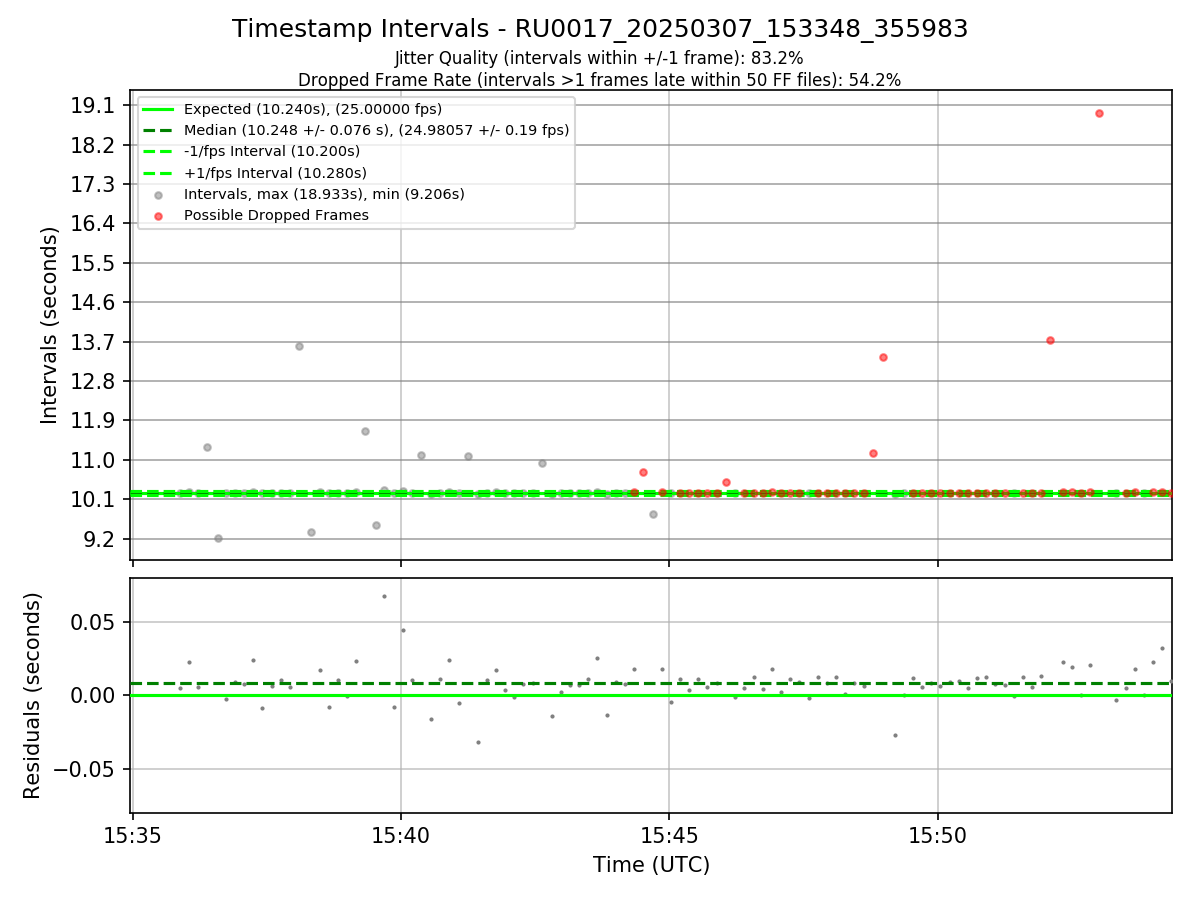Select the Dropped Frame Rate 54.2% line
Image resolution: width=1200 pixels, height=900 pixels.
599,80
